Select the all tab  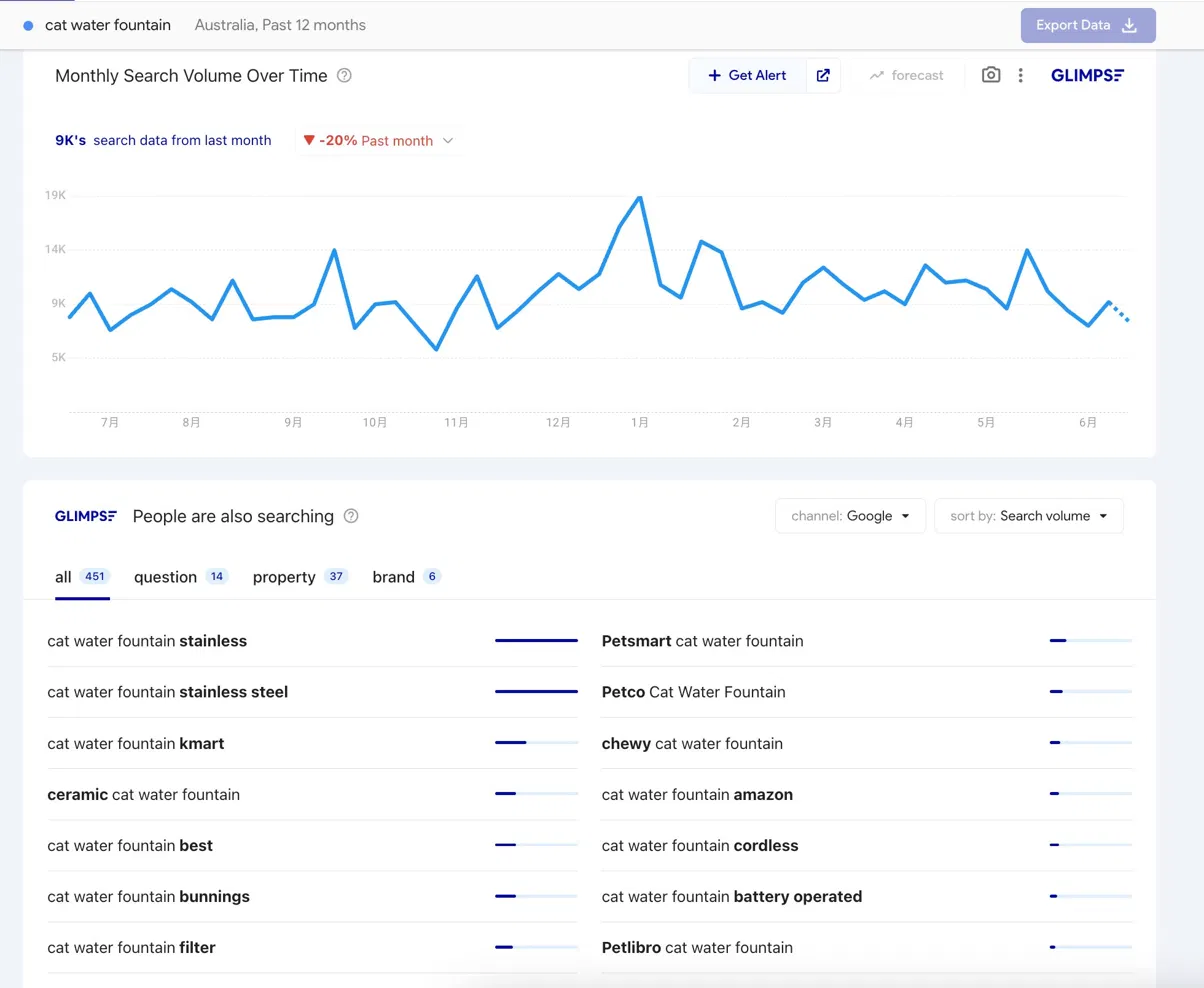(x=82, y=577)
